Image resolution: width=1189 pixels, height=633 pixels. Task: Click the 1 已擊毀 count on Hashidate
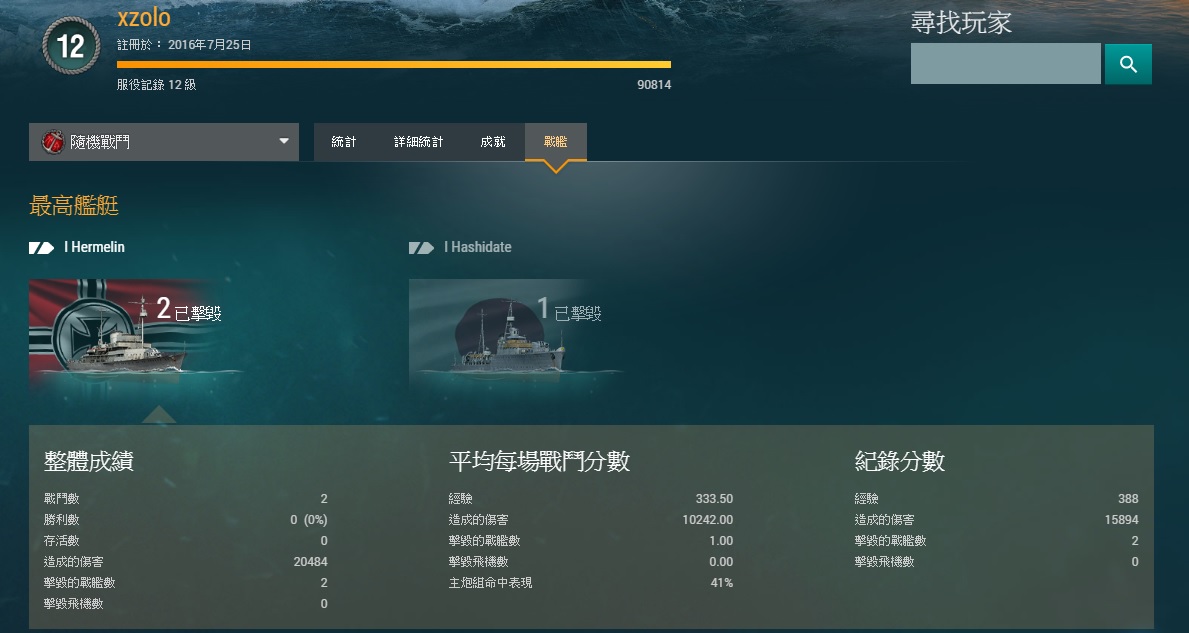[568, 311]
